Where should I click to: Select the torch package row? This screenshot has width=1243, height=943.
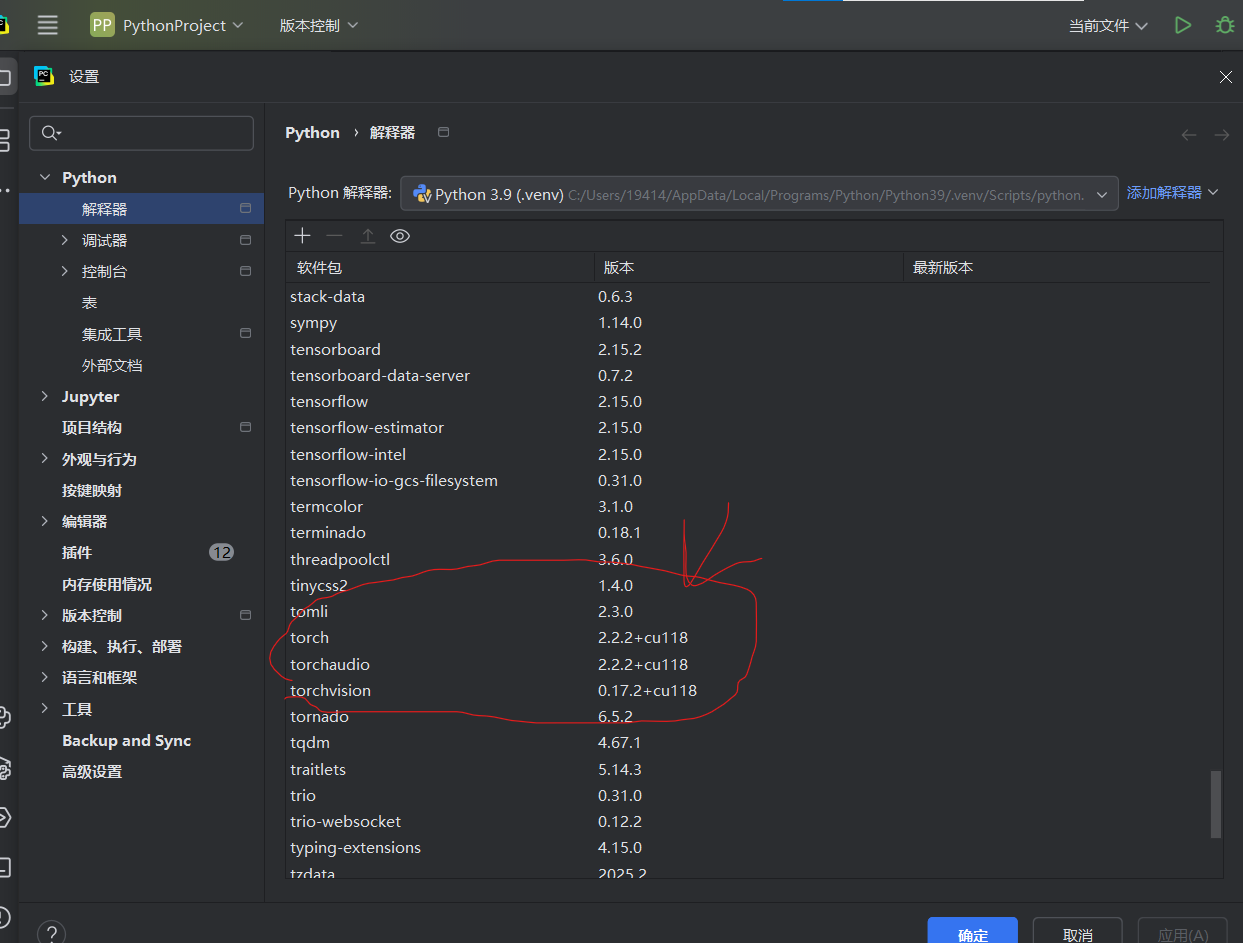(748, 637)
